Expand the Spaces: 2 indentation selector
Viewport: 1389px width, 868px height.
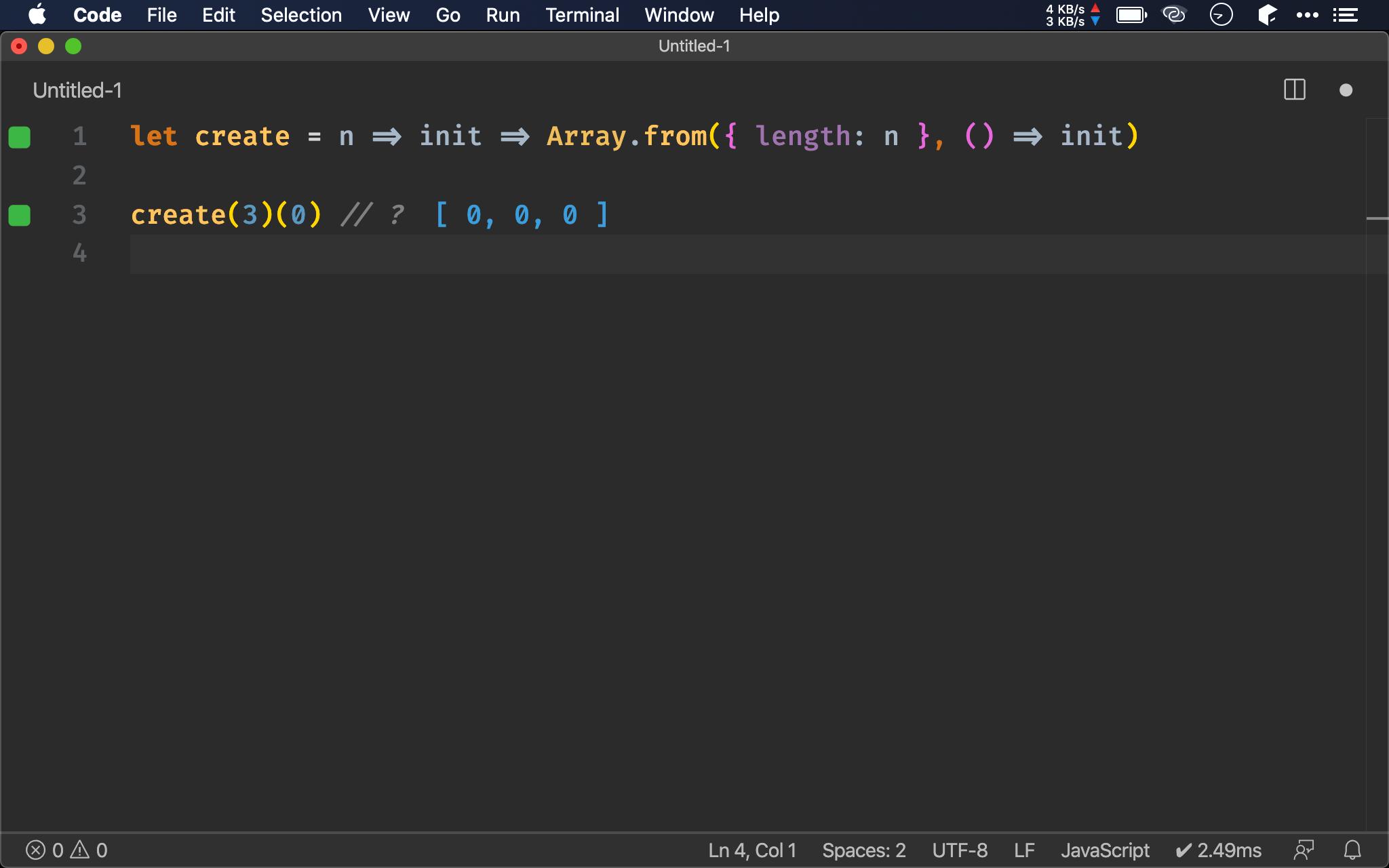click(x=863, y=850)
